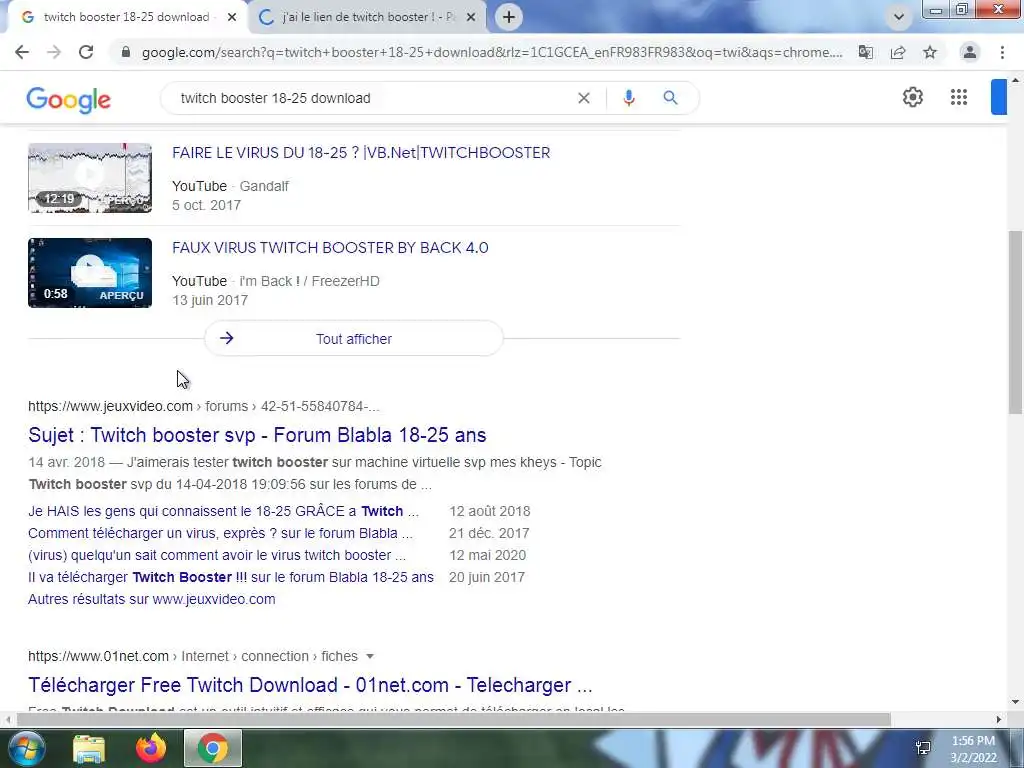Click the blue sign-in button

point(999,97)
